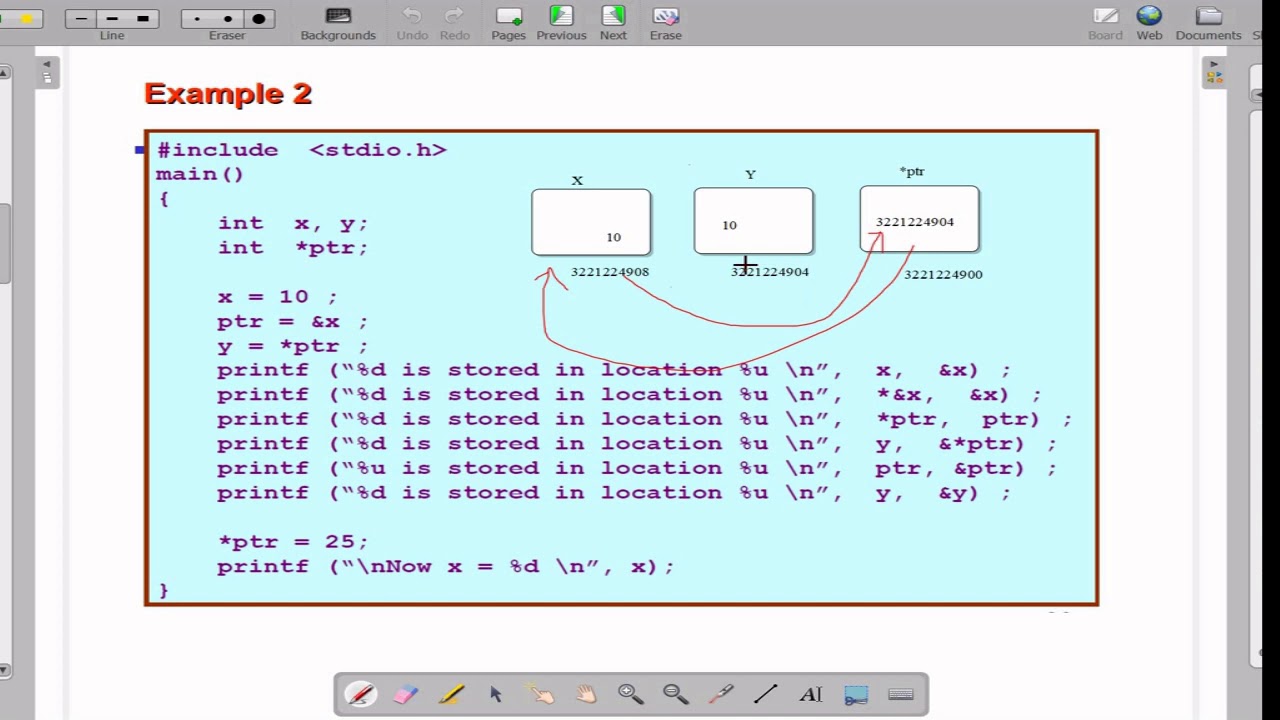Choose the arrow Selector tool
This screenshot has height=720, width=1280.
[x=496, y=694]
